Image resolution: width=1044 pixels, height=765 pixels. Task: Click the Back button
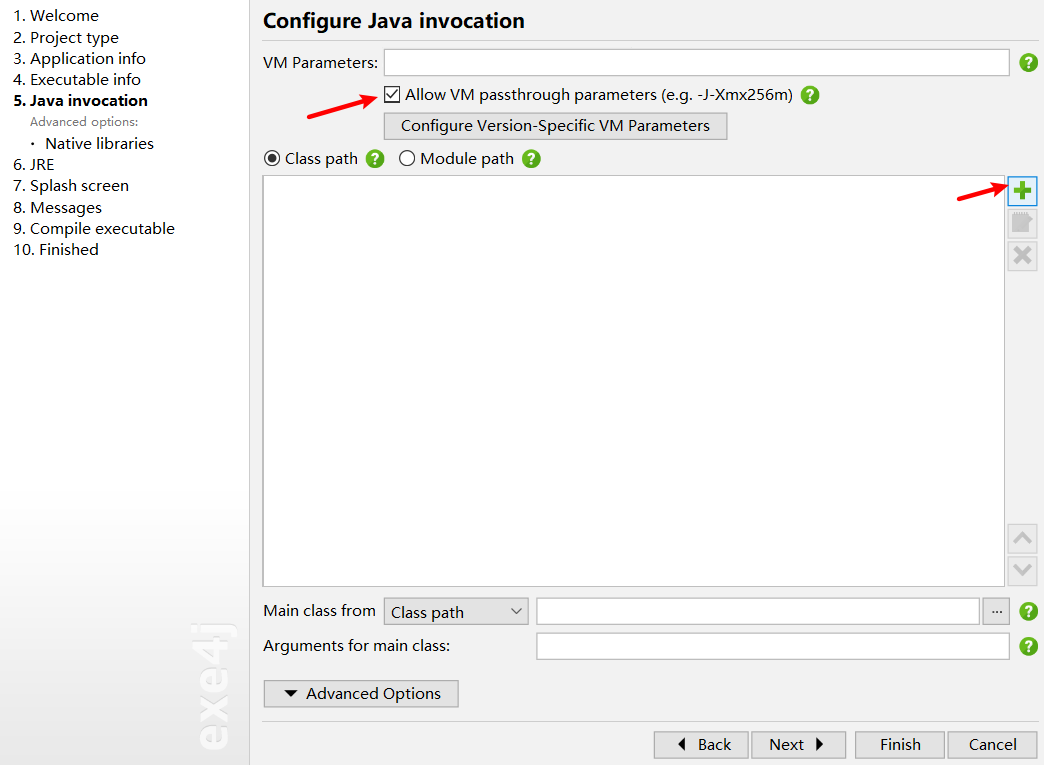point(701,745)
